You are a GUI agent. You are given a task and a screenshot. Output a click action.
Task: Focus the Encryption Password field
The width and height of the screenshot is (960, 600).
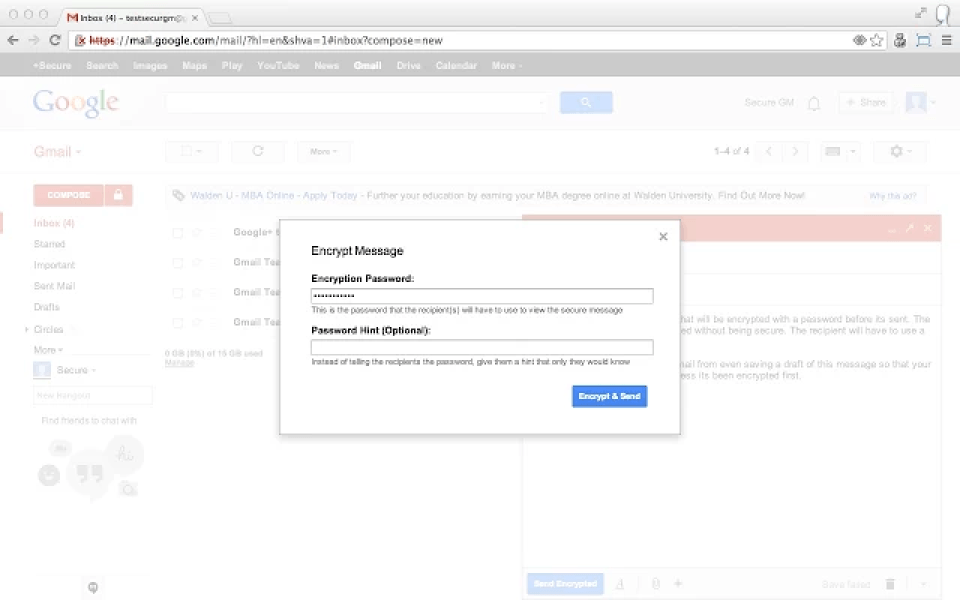[482, 296]
